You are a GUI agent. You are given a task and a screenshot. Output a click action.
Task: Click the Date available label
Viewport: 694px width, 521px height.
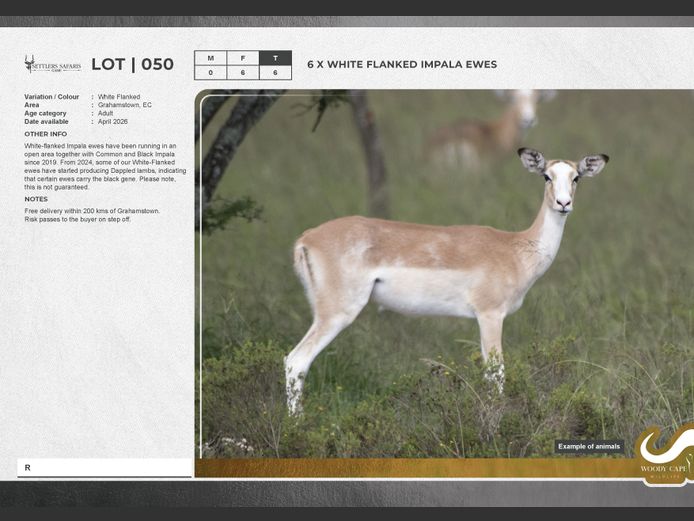coord(46,121)
